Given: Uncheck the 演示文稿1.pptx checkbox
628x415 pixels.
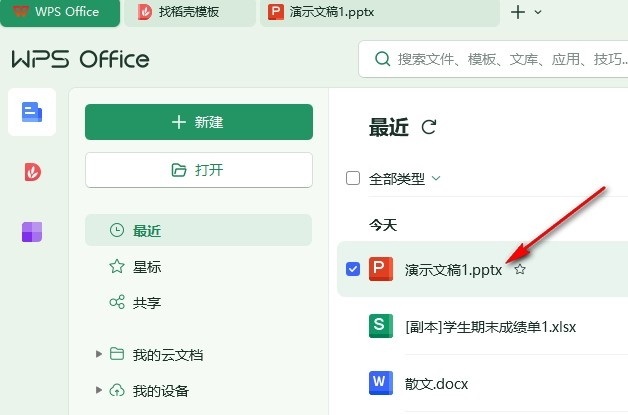Looking at the screenshot, I should 353,269.
